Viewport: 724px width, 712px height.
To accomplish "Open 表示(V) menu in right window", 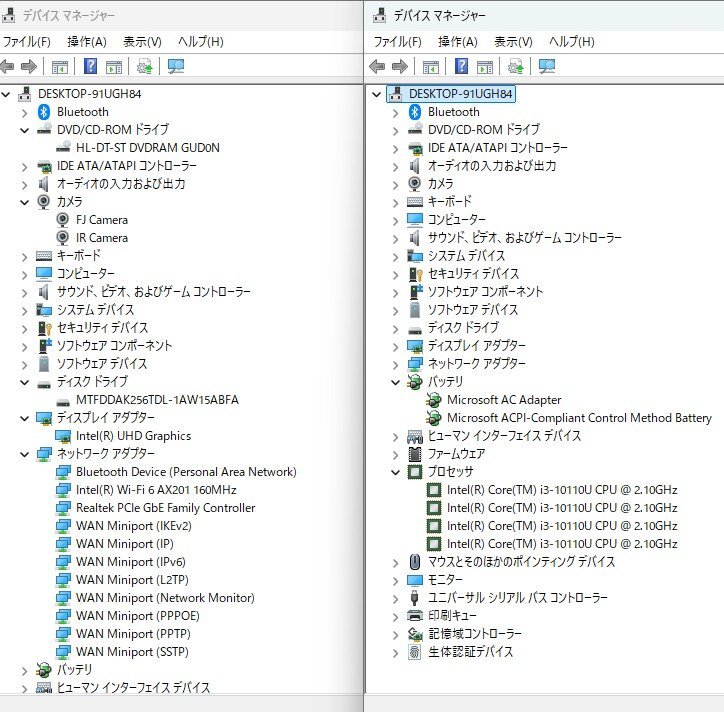I will click(513, 42).
